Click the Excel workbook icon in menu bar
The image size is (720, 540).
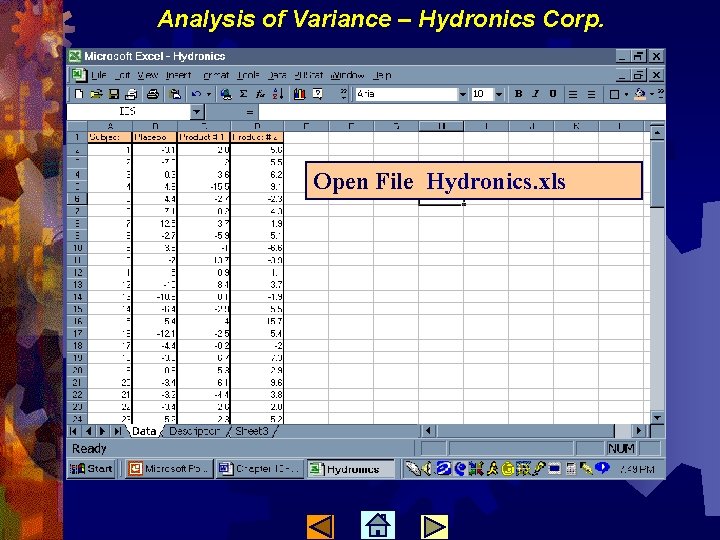[78, 75]
